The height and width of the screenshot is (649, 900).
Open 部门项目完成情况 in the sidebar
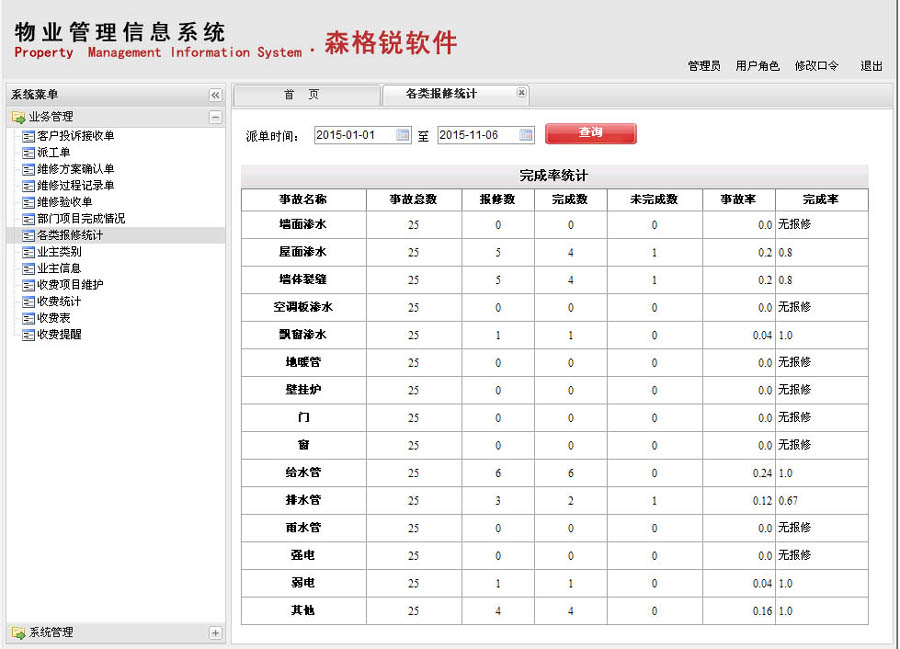click(x=80, y=219)
